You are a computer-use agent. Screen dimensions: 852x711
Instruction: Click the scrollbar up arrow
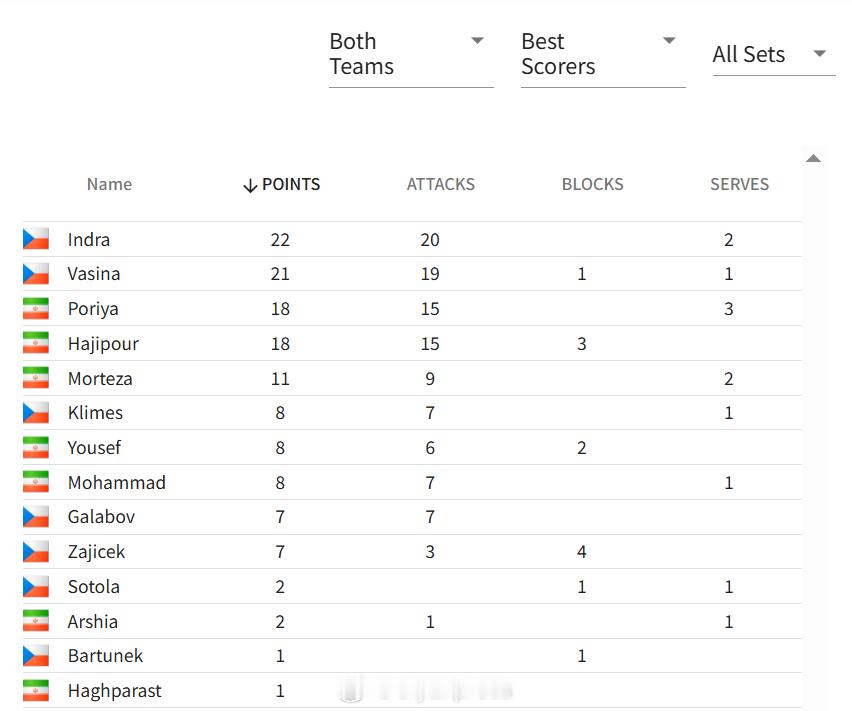click(813, 159)
